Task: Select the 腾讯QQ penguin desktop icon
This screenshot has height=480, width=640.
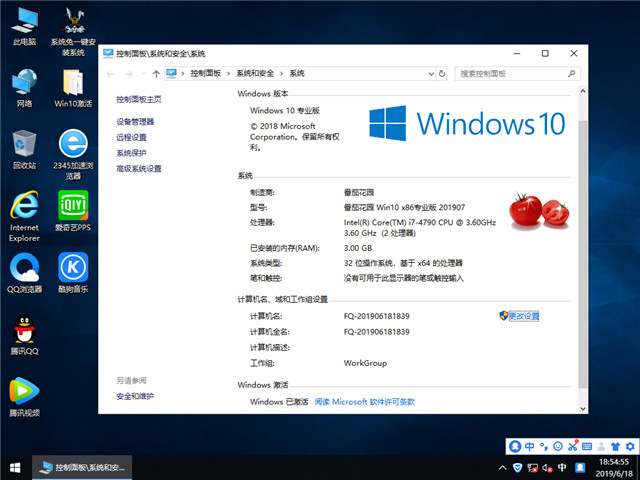Action: pos(24,335)
